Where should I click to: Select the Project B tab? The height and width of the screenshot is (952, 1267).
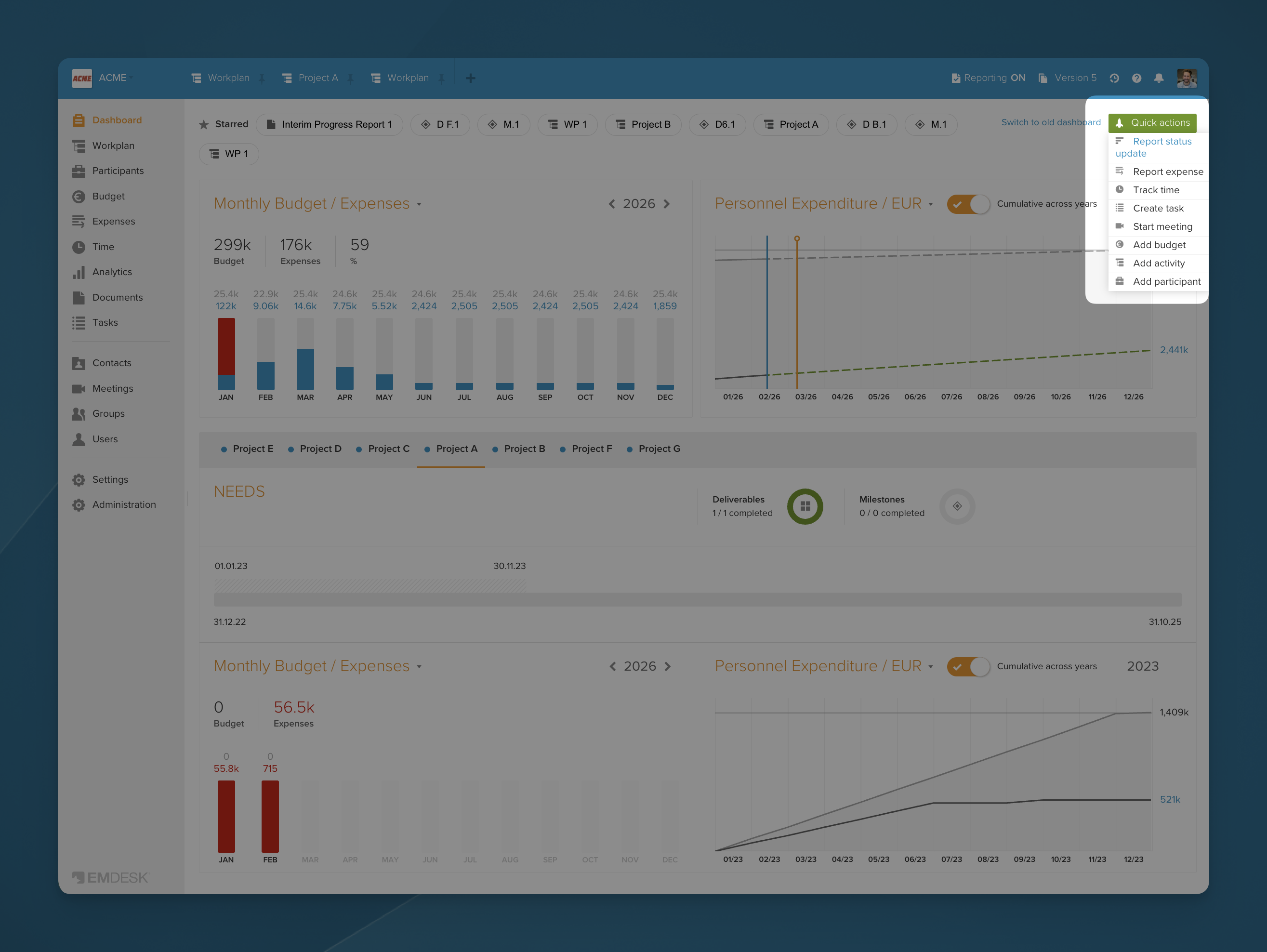524,449
